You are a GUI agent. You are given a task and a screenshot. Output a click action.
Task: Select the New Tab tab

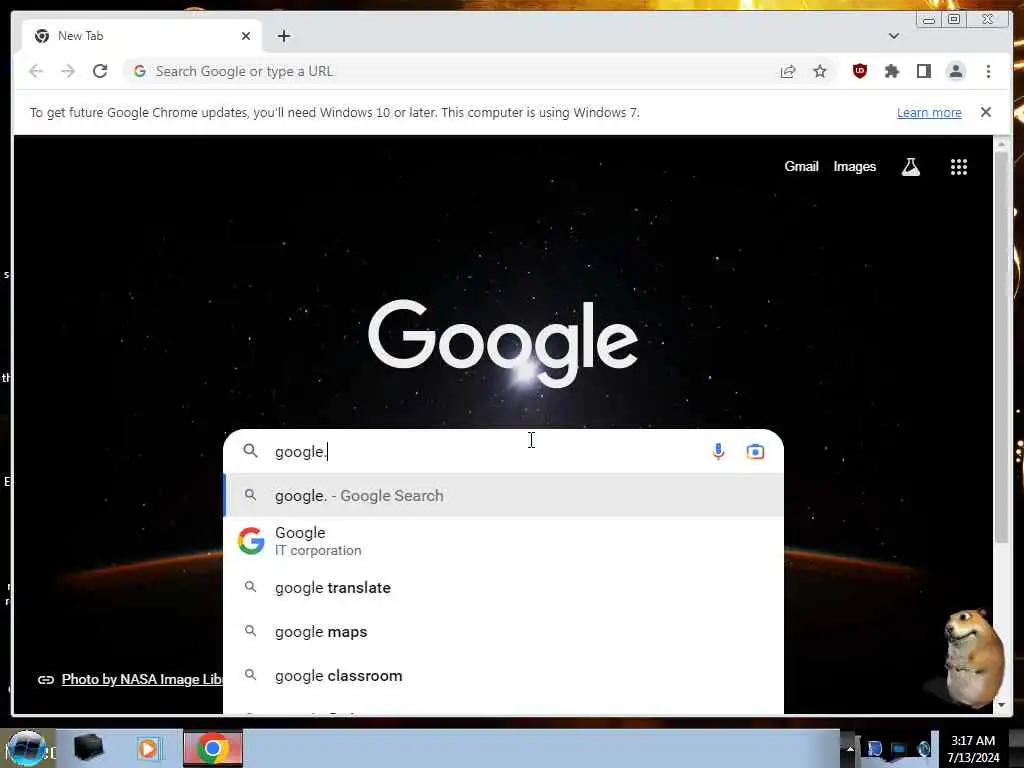point(142,36)
